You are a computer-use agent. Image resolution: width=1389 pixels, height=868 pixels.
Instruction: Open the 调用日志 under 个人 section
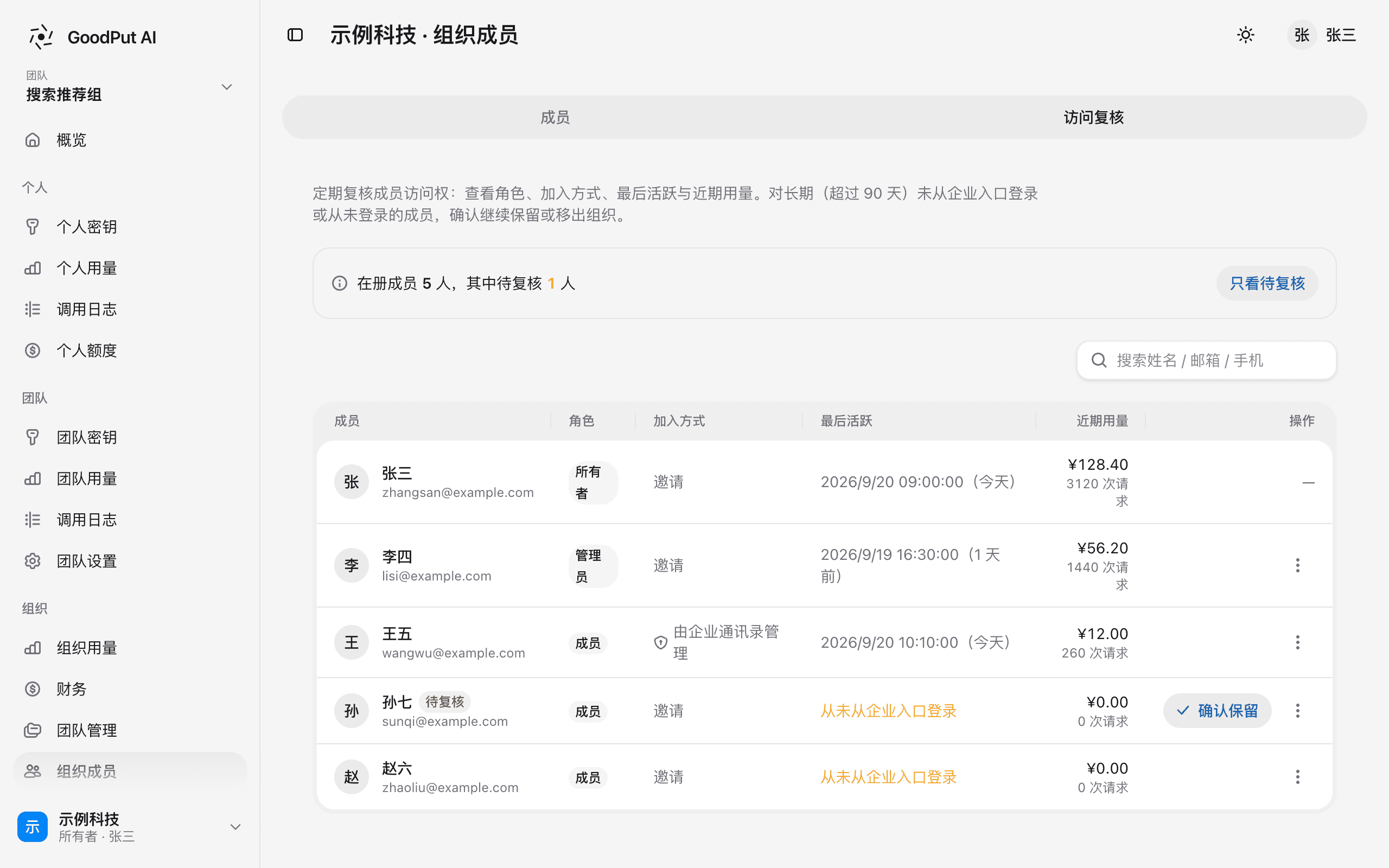(130, 309)
